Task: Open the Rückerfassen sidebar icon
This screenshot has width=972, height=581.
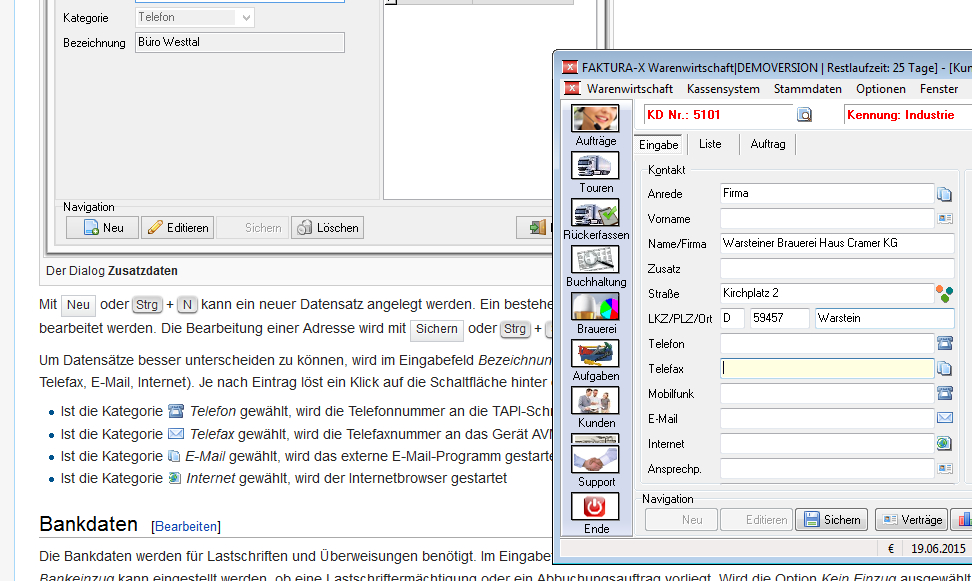Action: click(x=595, y=213)
